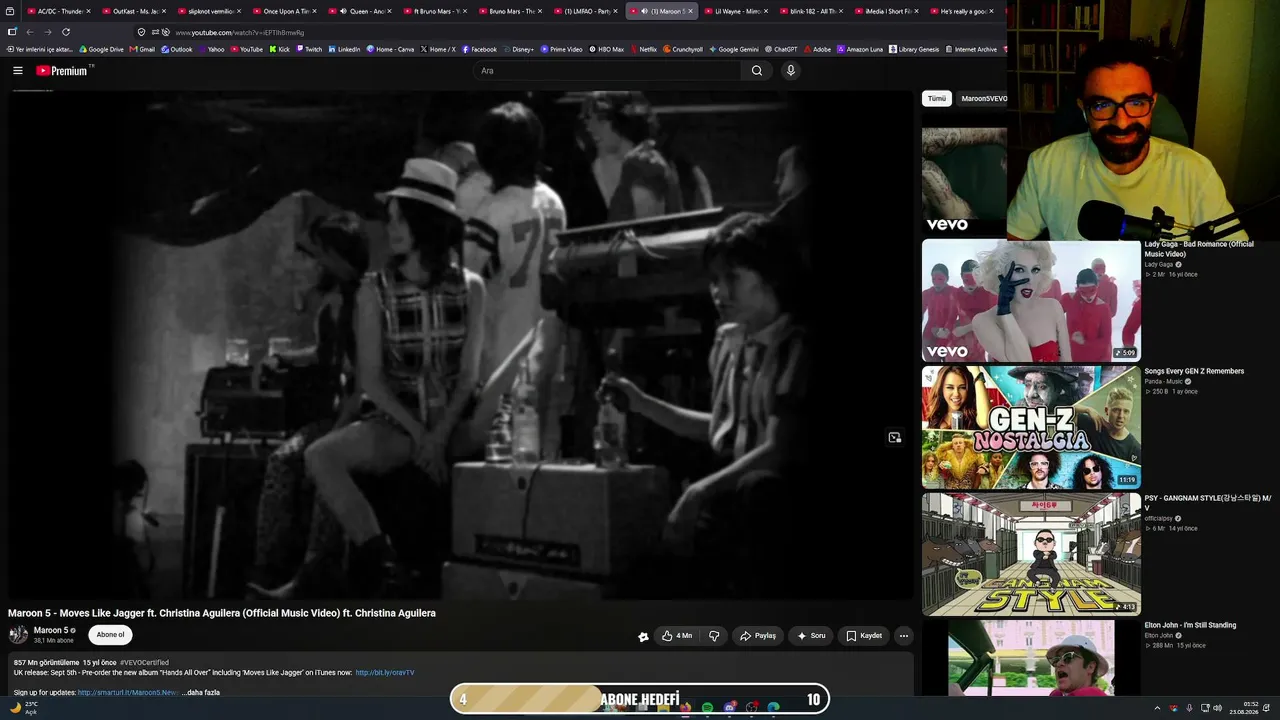Image resolution: width=1280 pixels, height=720 pixels.
Task: Open the Maroon 5 channel avatar
Action: point(18,635)
